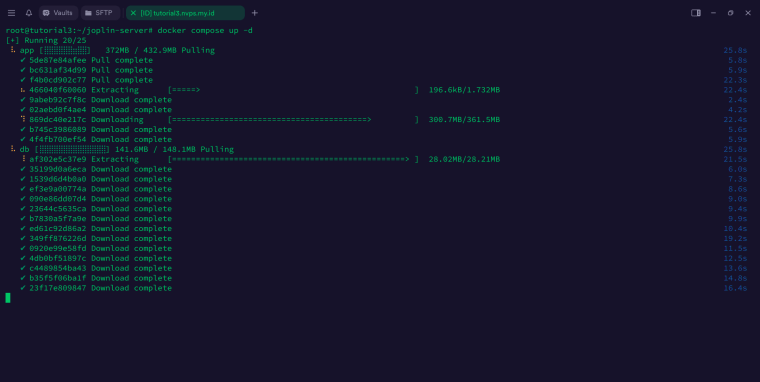This screenshot has width=760, height=382.
Task: Click "300.7MB/361.5MB" download size
Action: point(464,120)
